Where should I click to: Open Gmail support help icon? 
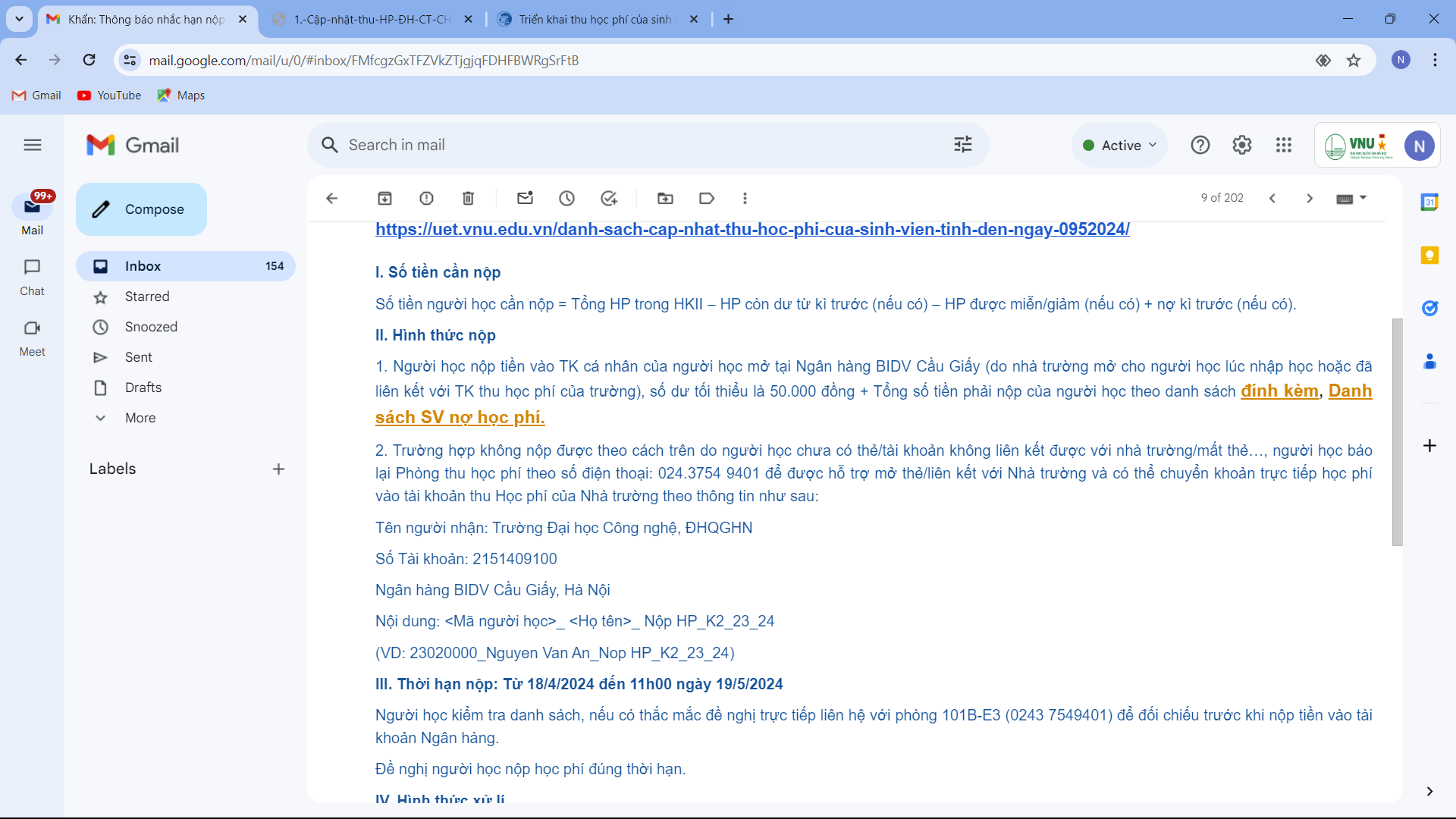[1200, 145]
